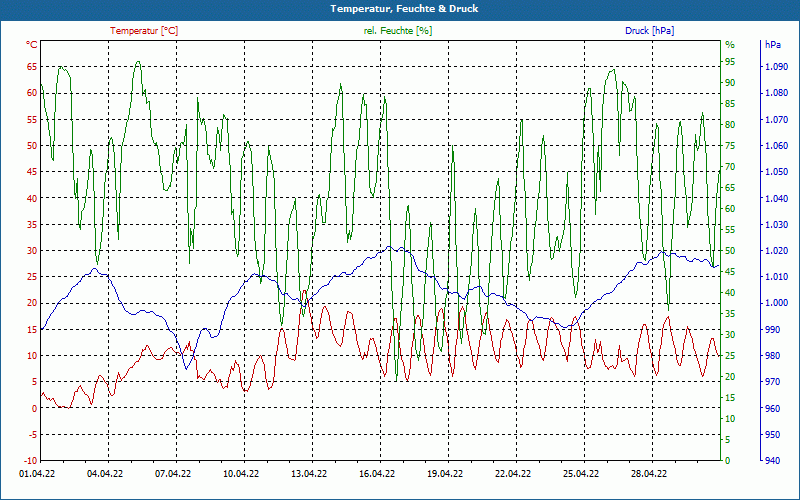Click the date label 10.04.22
This screenshot has width=800, height=500.
point(241,474)
